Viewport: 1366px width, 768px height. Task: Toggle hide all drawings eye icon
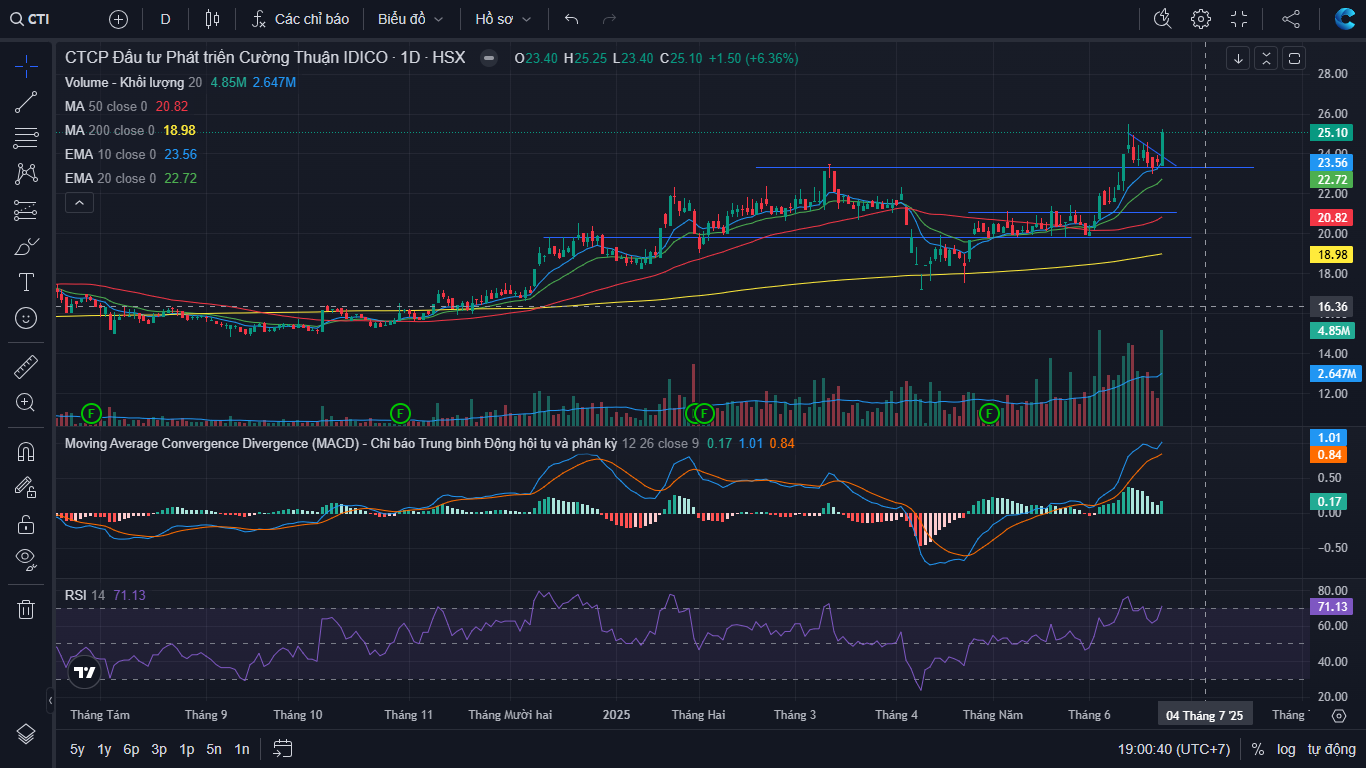pos(26,558)
